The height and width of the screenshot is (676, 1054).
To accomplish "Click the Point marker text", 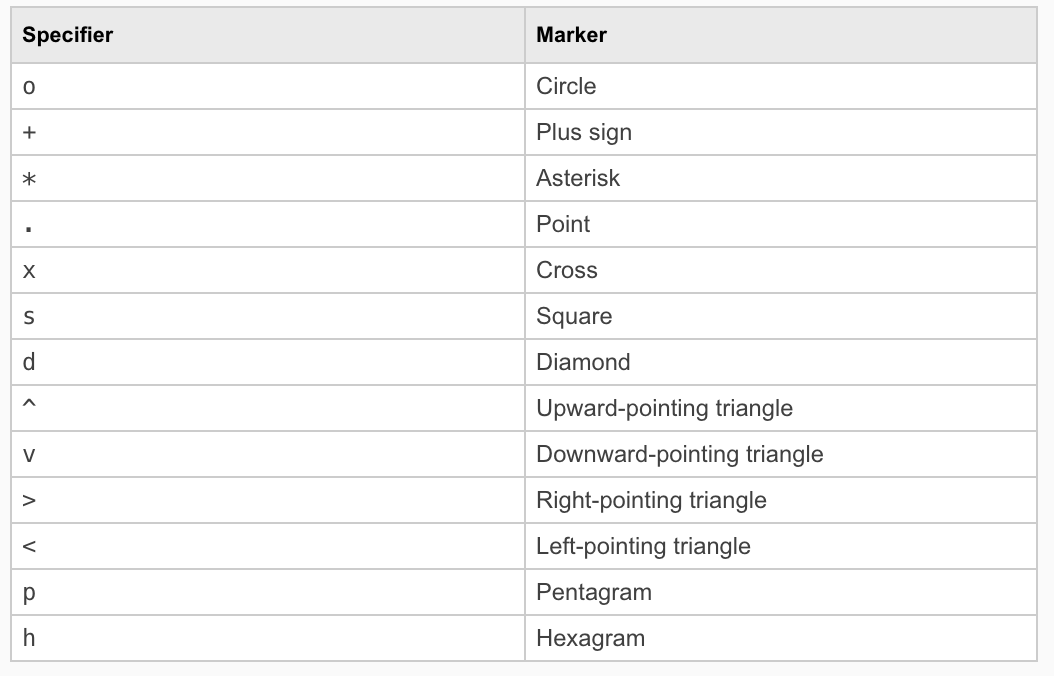I will tap(563, 224).
